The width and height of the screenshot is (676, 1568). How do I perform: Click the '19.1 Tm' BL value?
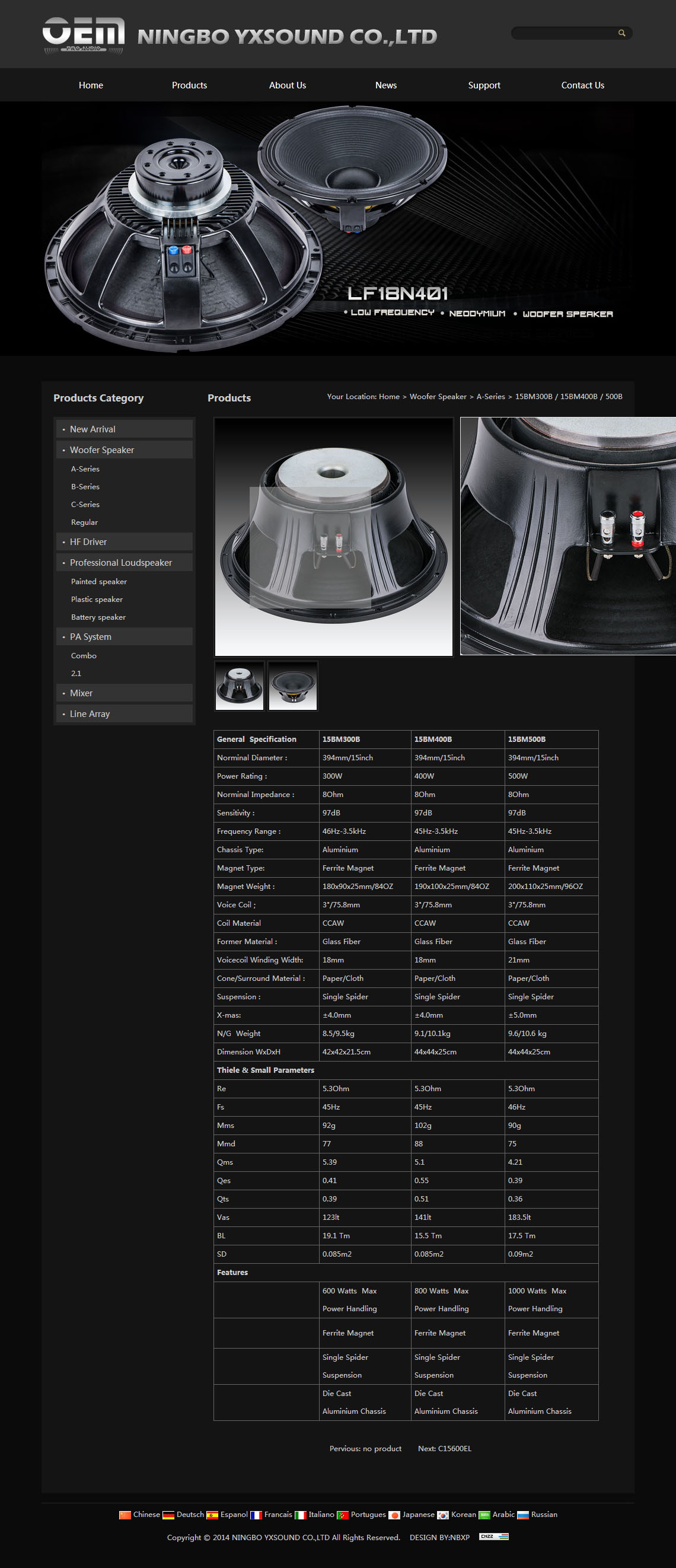tap(336, 1236)
